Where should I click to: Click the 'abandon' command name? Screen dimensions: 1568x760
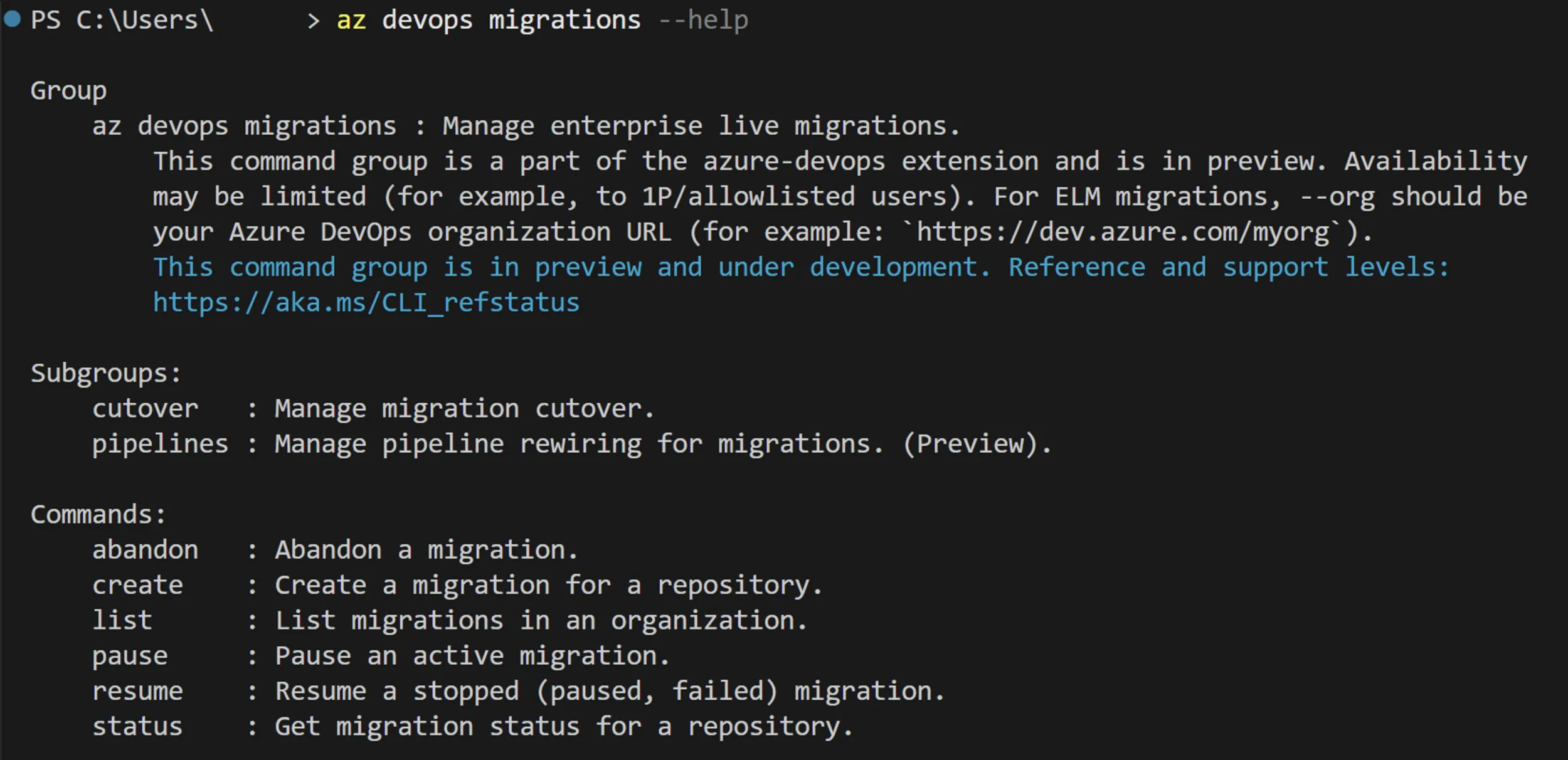pyautogui.click(x=146, y=550)
